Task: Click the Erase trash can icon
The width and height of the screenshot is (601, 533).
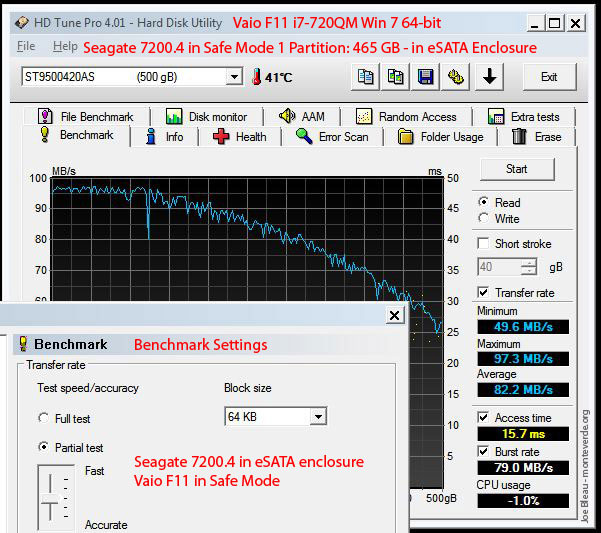Action: (519, 136)
